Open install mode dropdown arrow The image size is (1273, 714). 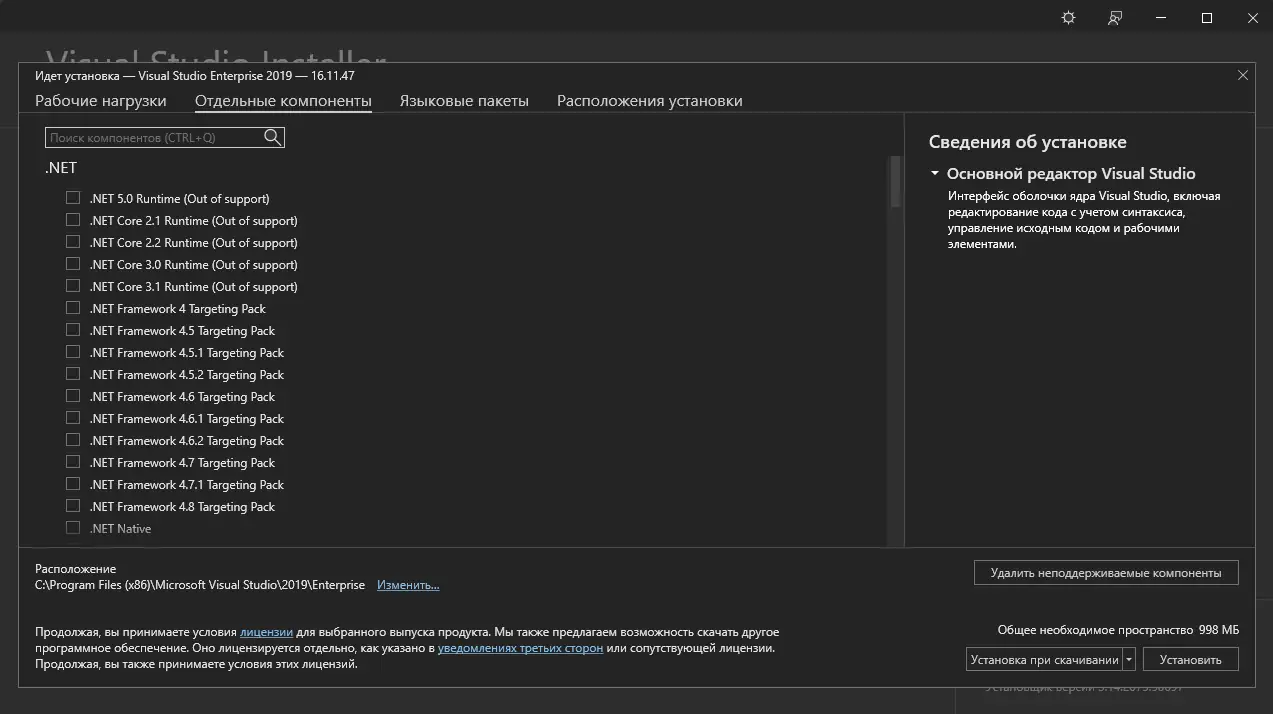click(1129, 660)
